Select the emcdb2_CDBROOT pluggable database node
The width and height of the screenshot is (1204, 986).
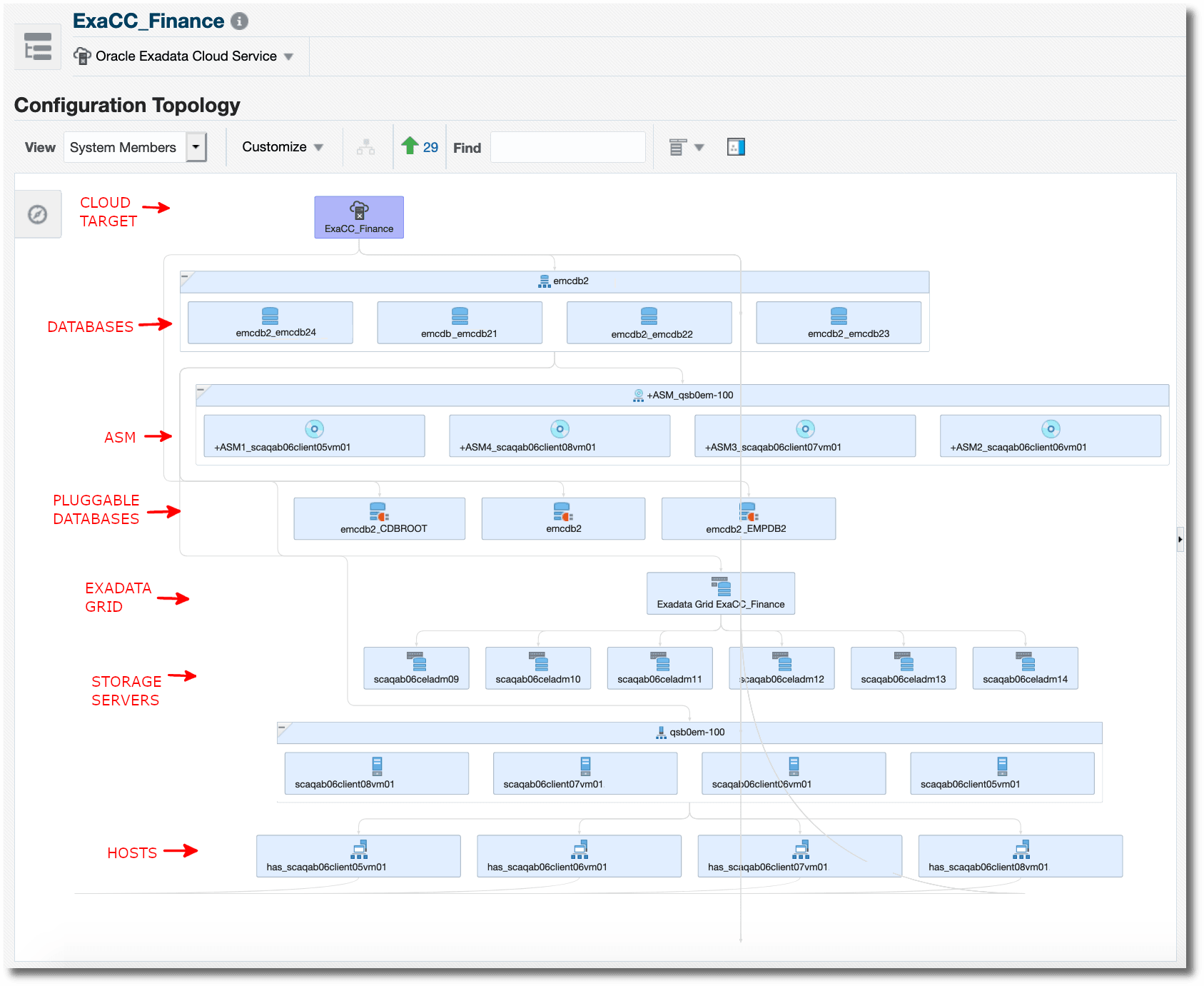point(379,518)
